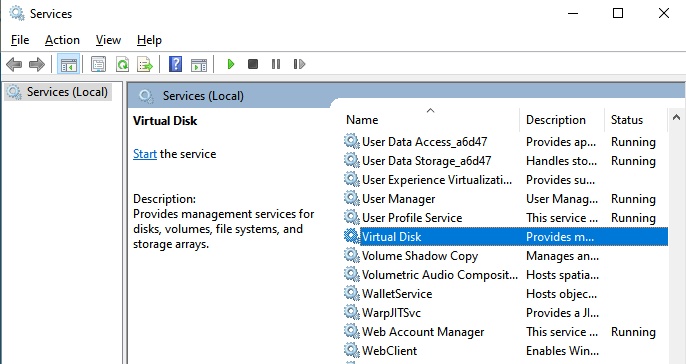Click the Forward arrow toolbar icon
The width and height of the screenshot is (686, 364).
[37, 65]
